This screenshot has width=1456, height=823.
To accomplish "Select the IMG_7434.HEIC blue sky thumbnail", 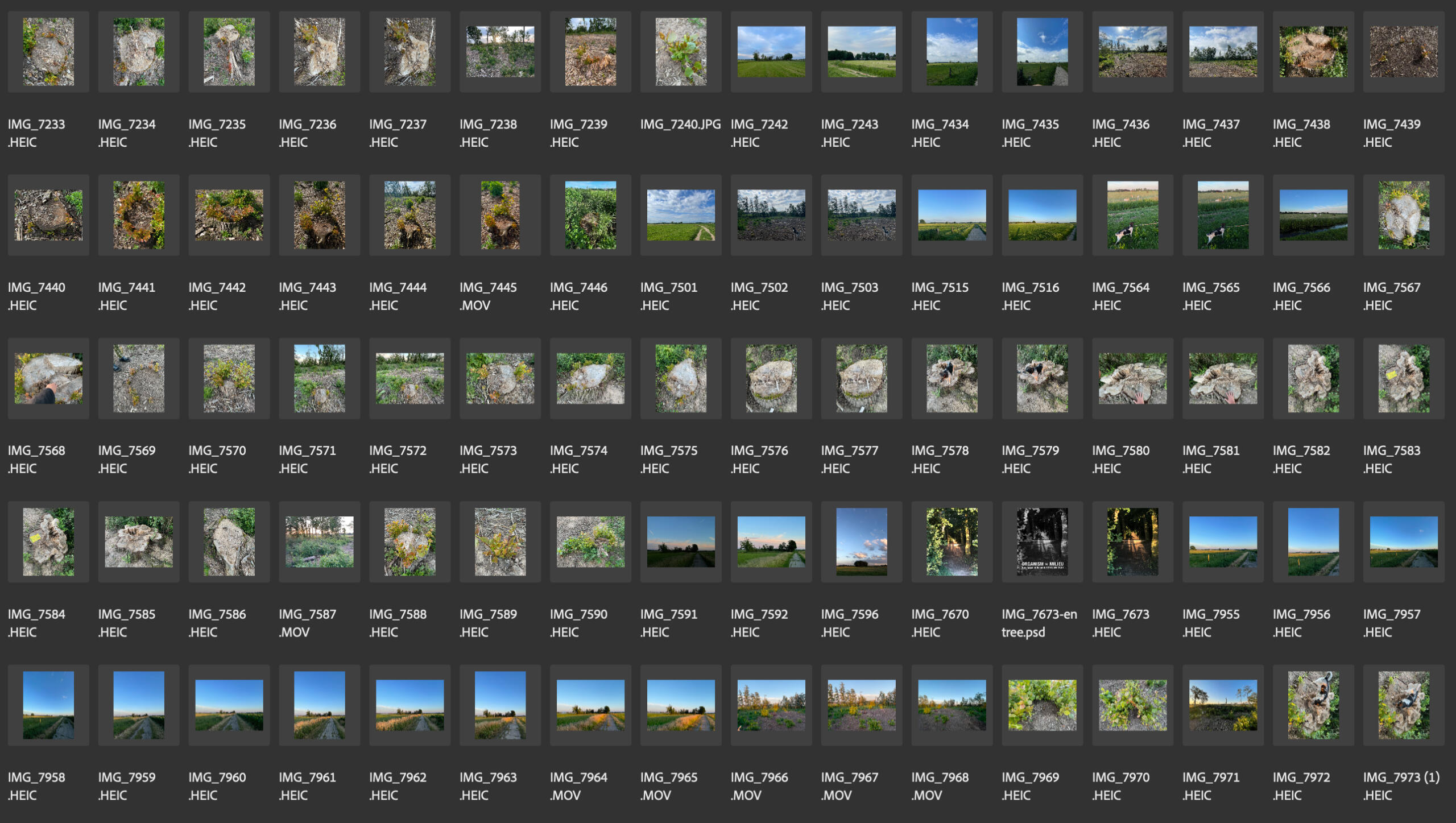I will tap(952, 52).
